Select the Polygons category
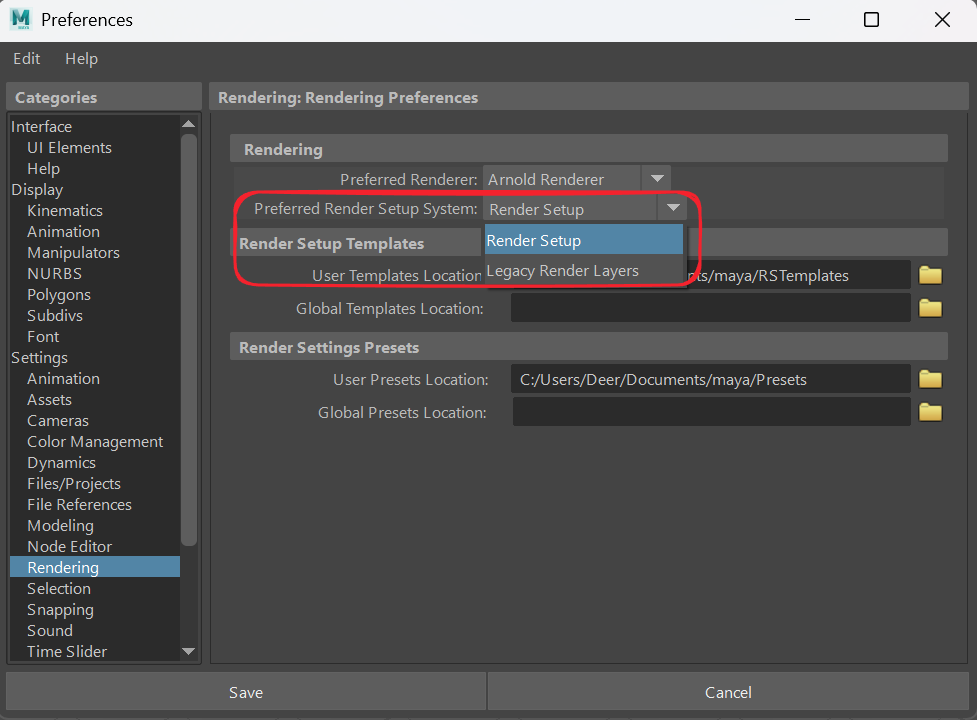977x720 pixels. (59, 295)
